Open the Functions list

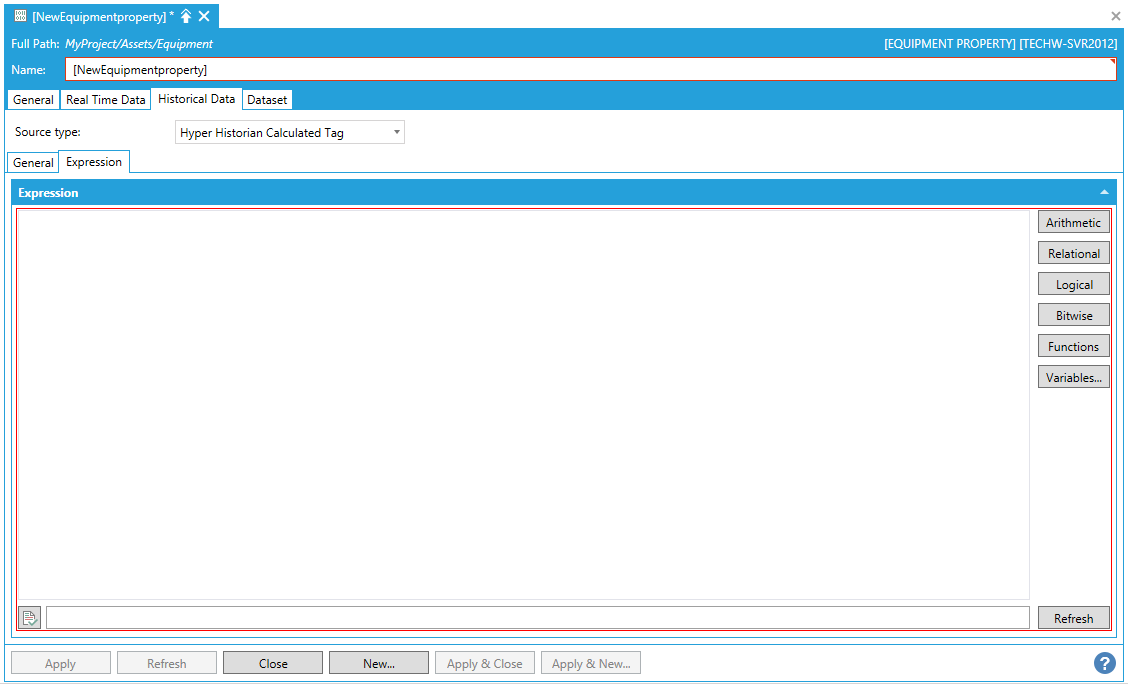[1073, 347]
